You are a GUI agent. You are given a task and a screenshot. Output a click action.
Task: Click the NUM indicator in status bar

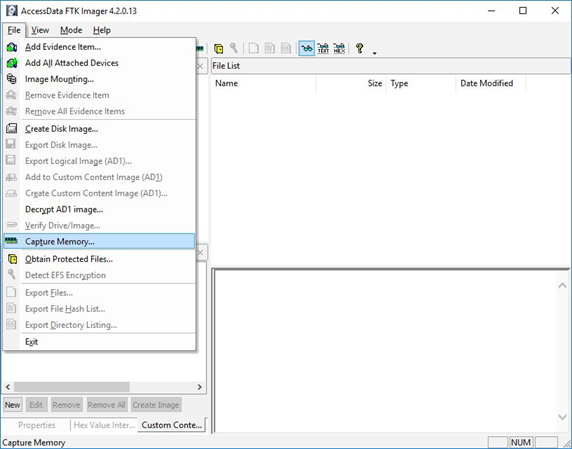[x=521, y=442]
